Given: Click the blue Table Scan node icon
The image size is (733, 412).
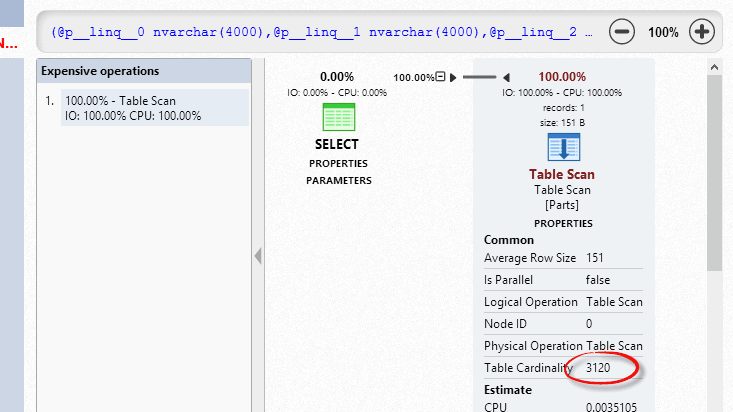Looking at the screenshot, I should coord(564,147).
